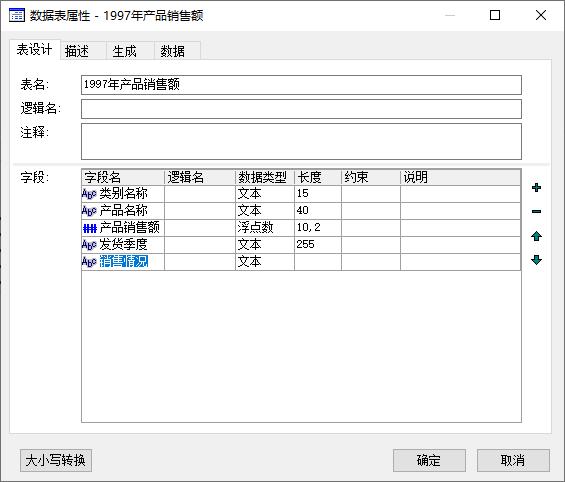Click the 大小写转换 button
Viewport: 565px width, 482px height.
pos(56,460)
